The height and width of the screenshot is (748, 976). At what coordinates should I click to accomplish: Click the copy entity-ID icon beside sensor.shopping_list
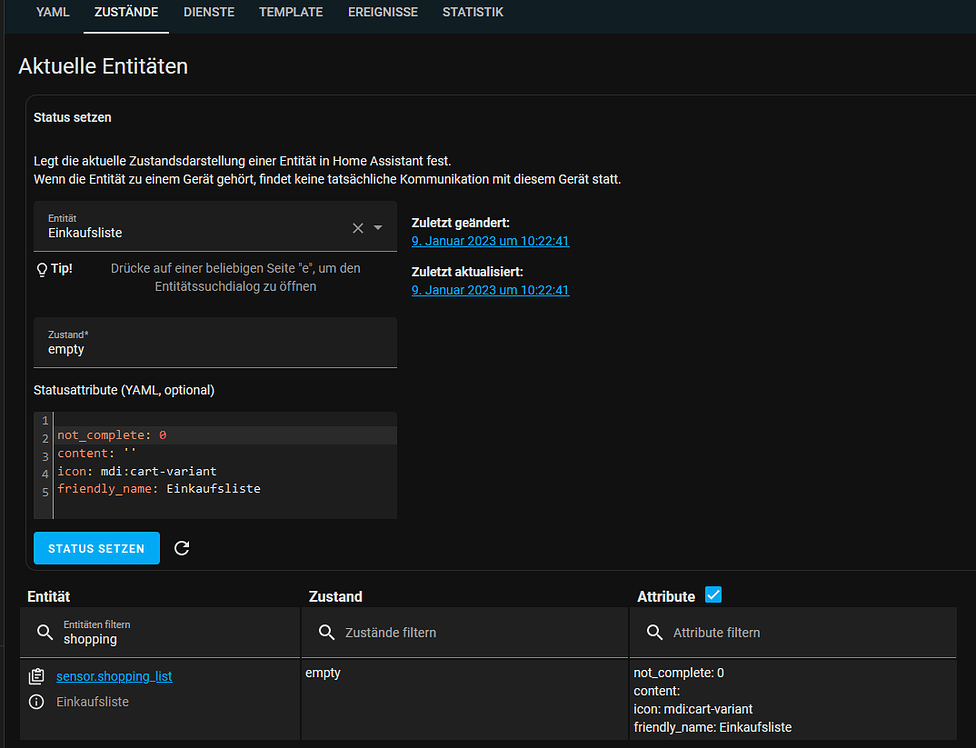pyautogui.click(x=37, y=676)
